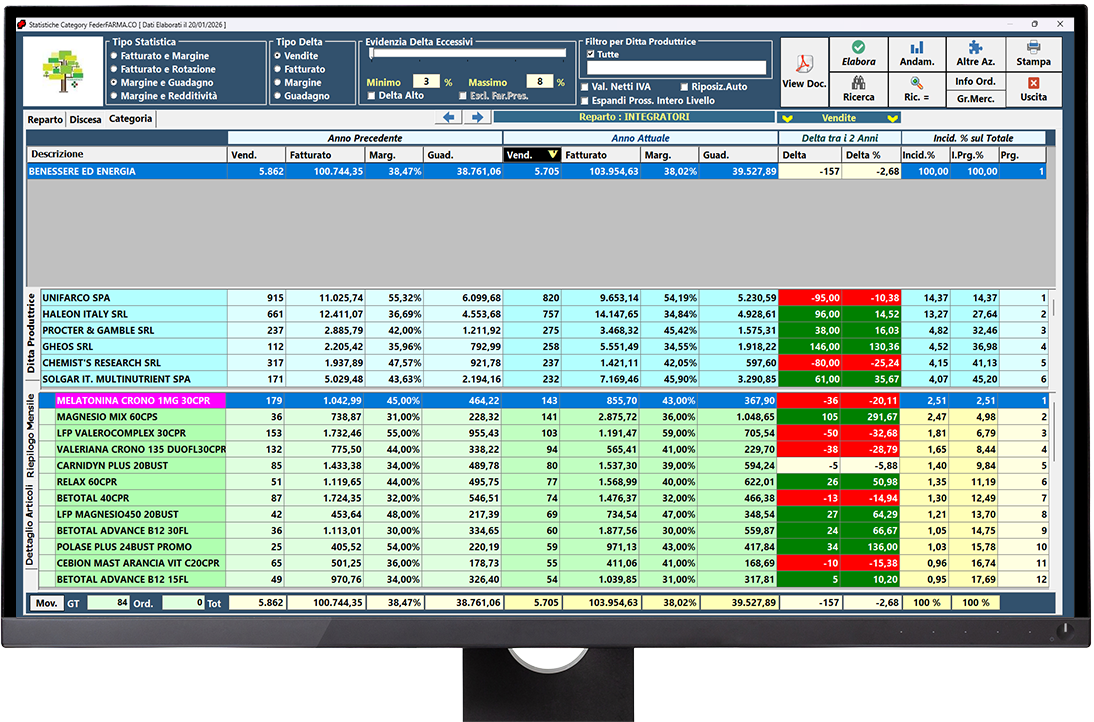Click the Info Ord. button
Image resolution: width=1094 pixels, height=722 pixels.
click(x=975, y=82)
